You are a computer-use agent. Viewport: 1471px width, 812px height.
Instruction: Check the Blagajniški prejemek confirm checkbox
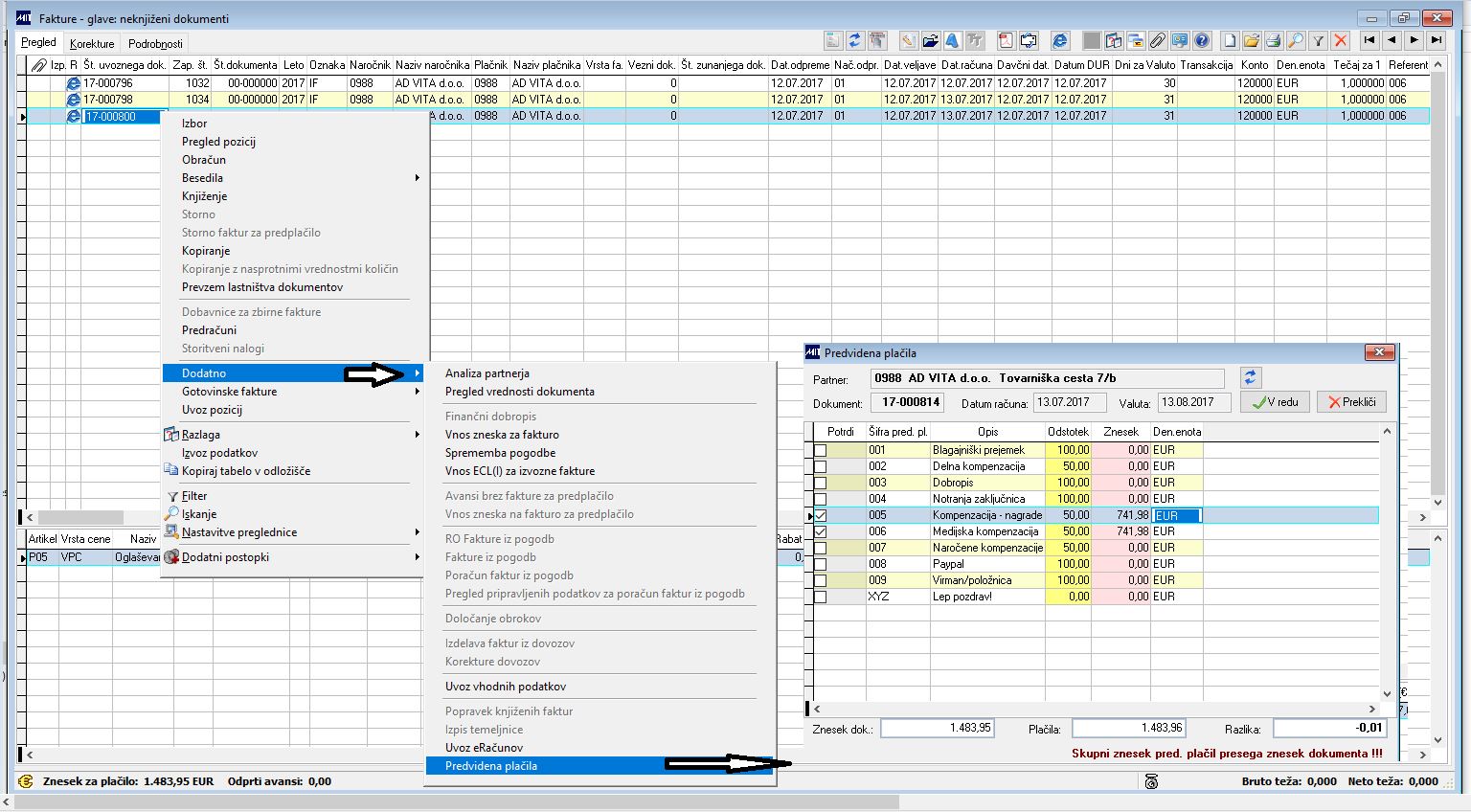820,450
